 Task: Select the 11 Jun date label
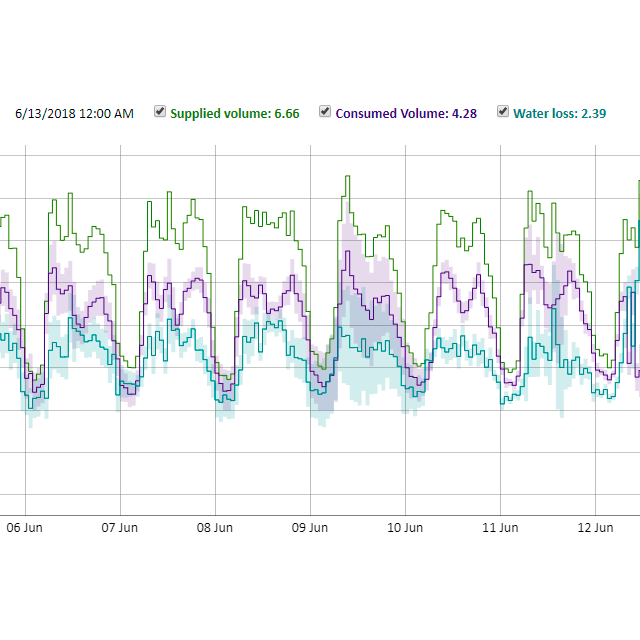(500, 527)
